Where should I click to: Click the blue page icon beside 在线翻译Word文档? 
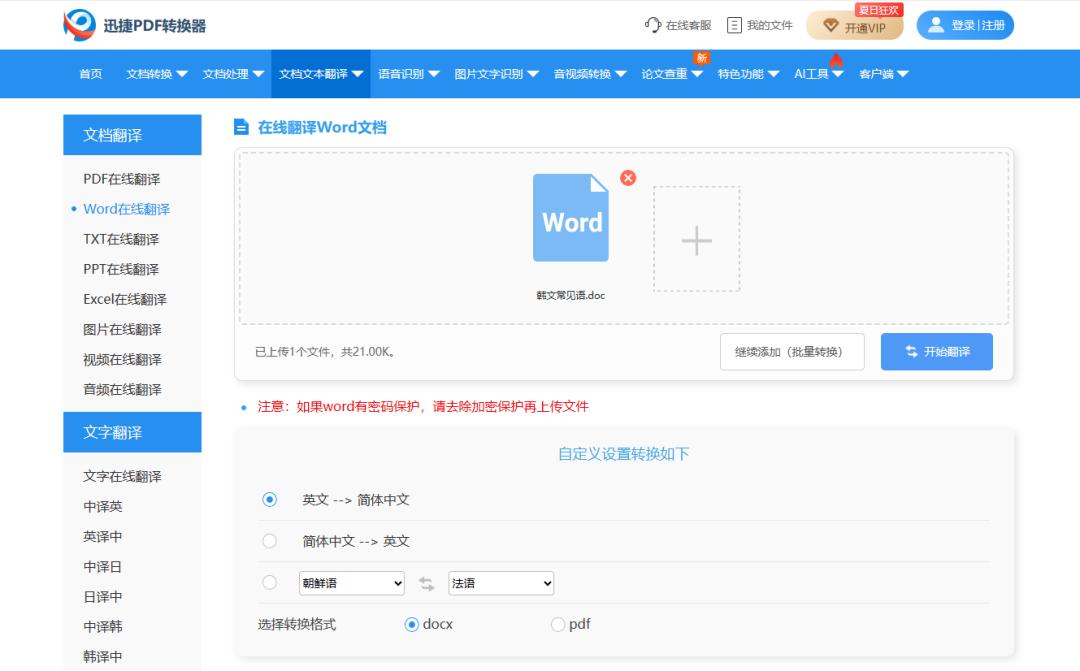pos(241,127)
